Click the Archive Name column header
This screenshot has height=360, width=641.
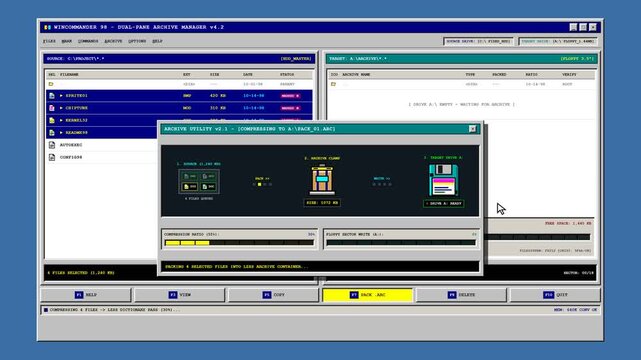[356, 74]
